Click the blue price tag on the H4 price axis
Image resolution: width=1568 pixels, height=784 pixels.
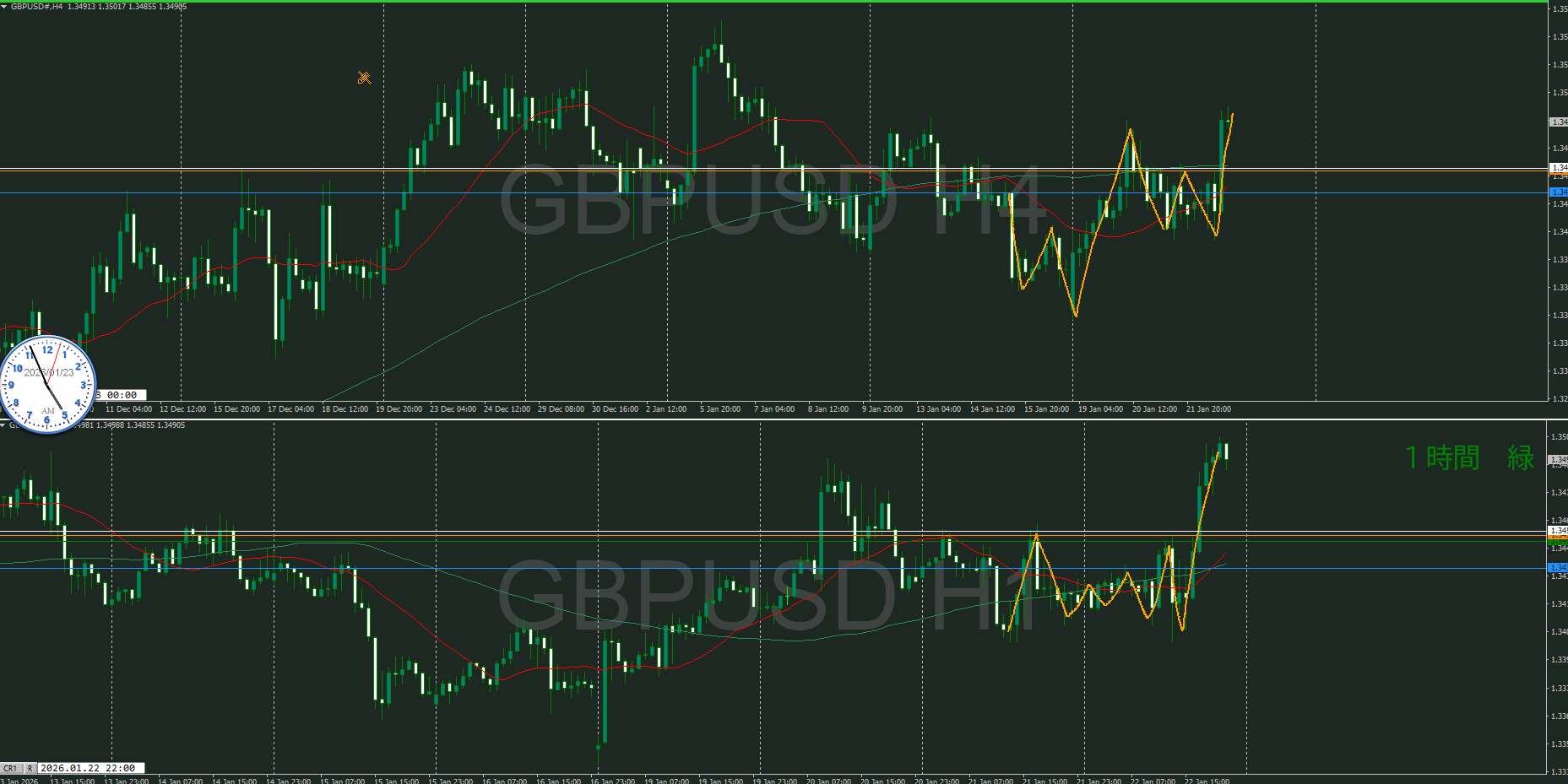[x=1558, y=192]
